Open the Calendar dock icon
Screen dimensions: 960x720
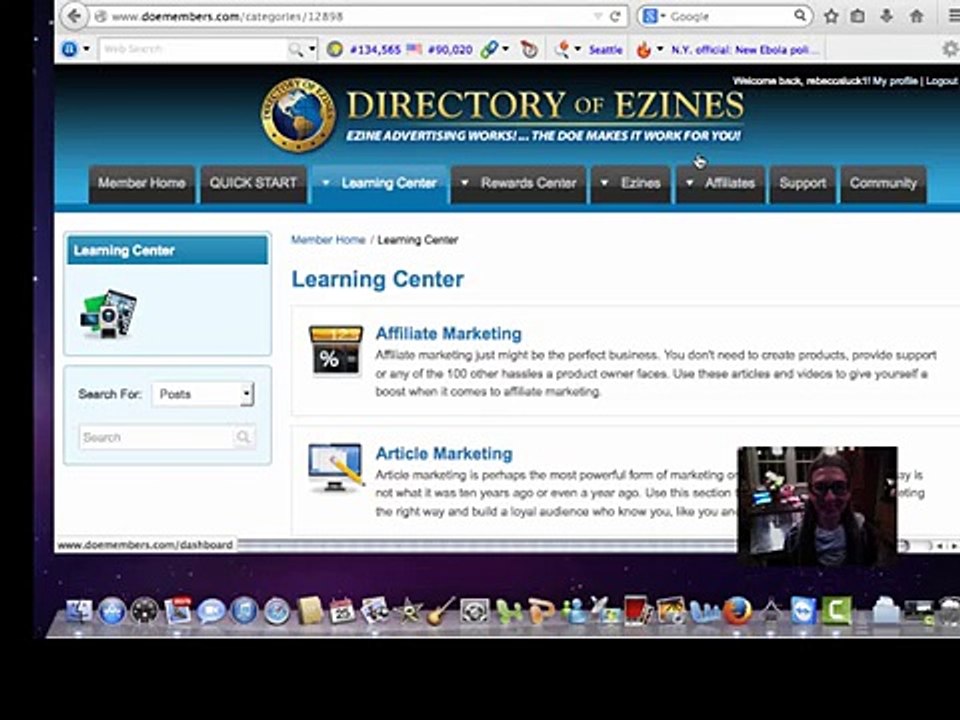click(342, 611)
